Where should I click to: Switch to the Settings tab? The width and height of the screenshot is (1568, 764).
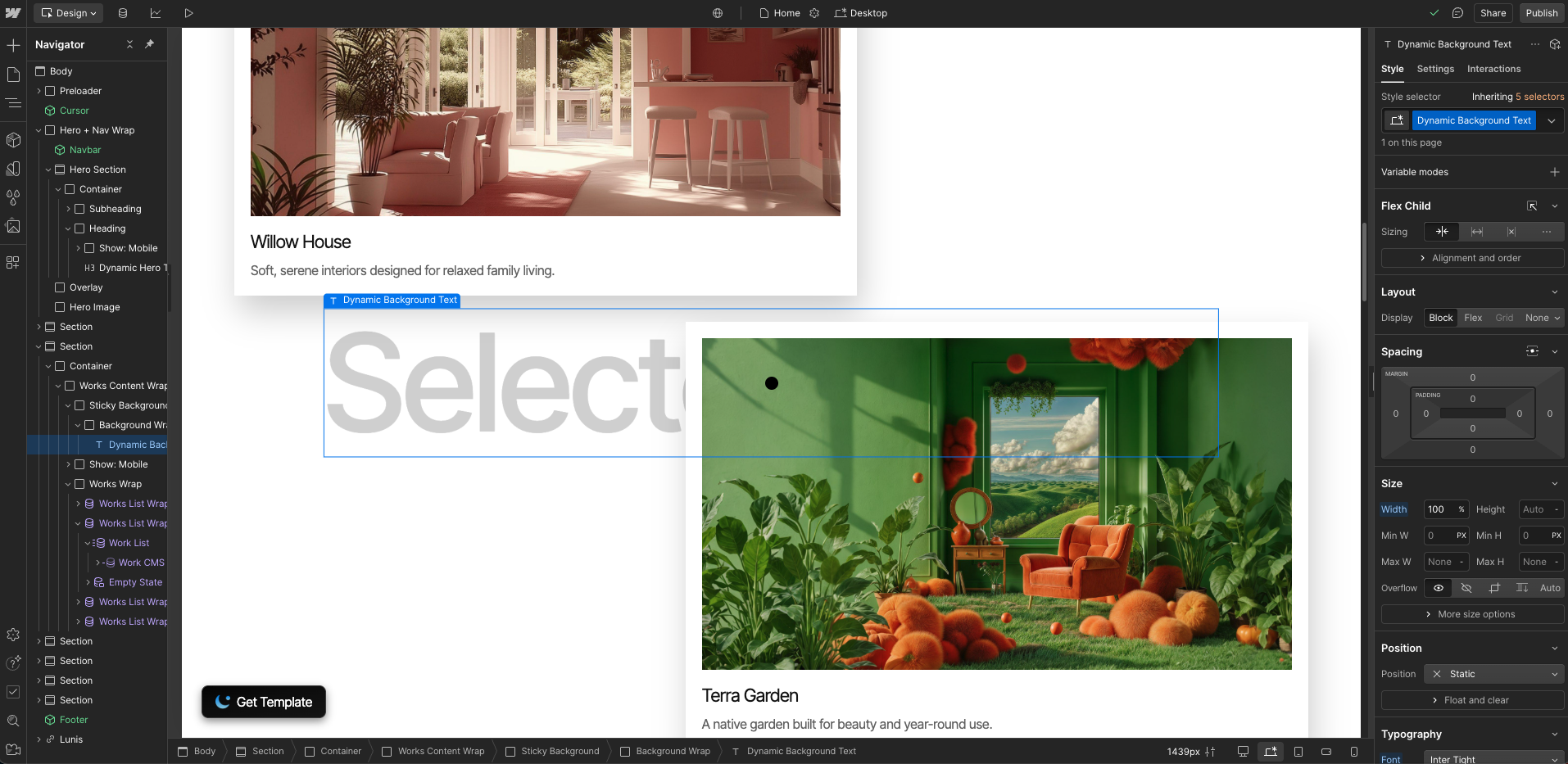point(1435,69)
